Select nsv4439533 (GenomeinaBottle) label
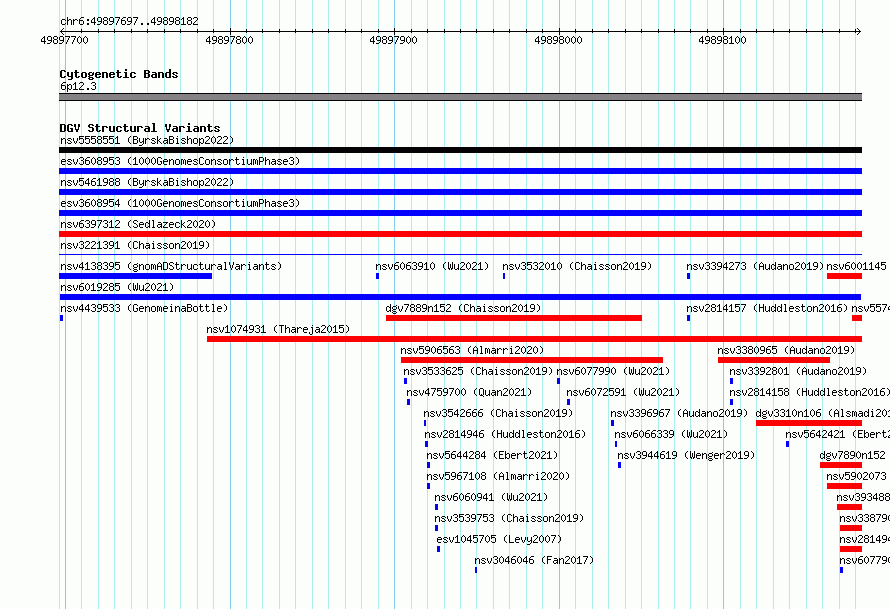This screenshot has width=890, height=609. (x=144, y=308)
